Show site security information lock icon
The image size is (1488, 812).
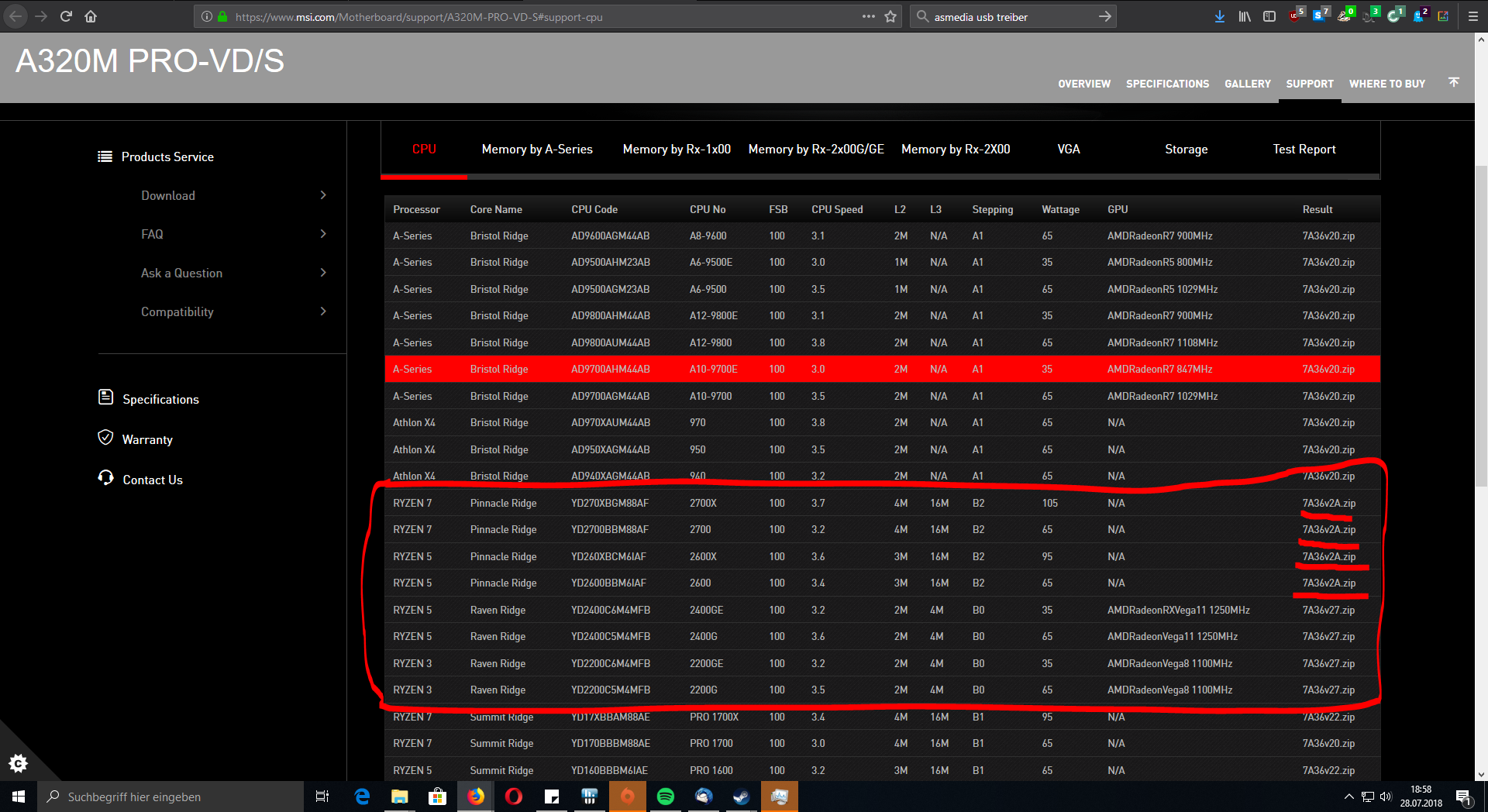click(222, 16)
